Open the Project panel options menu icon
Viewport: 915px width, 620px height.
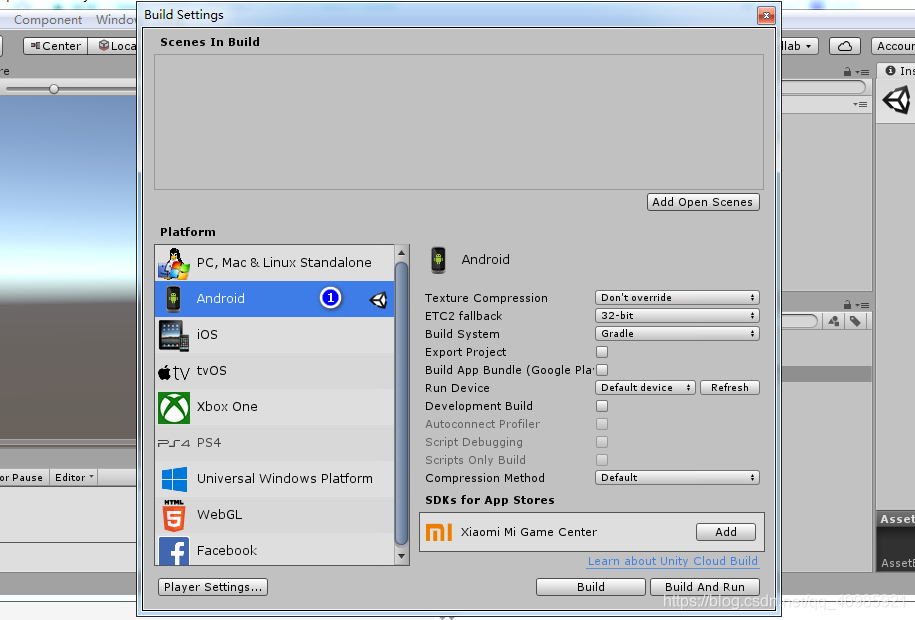862,305
